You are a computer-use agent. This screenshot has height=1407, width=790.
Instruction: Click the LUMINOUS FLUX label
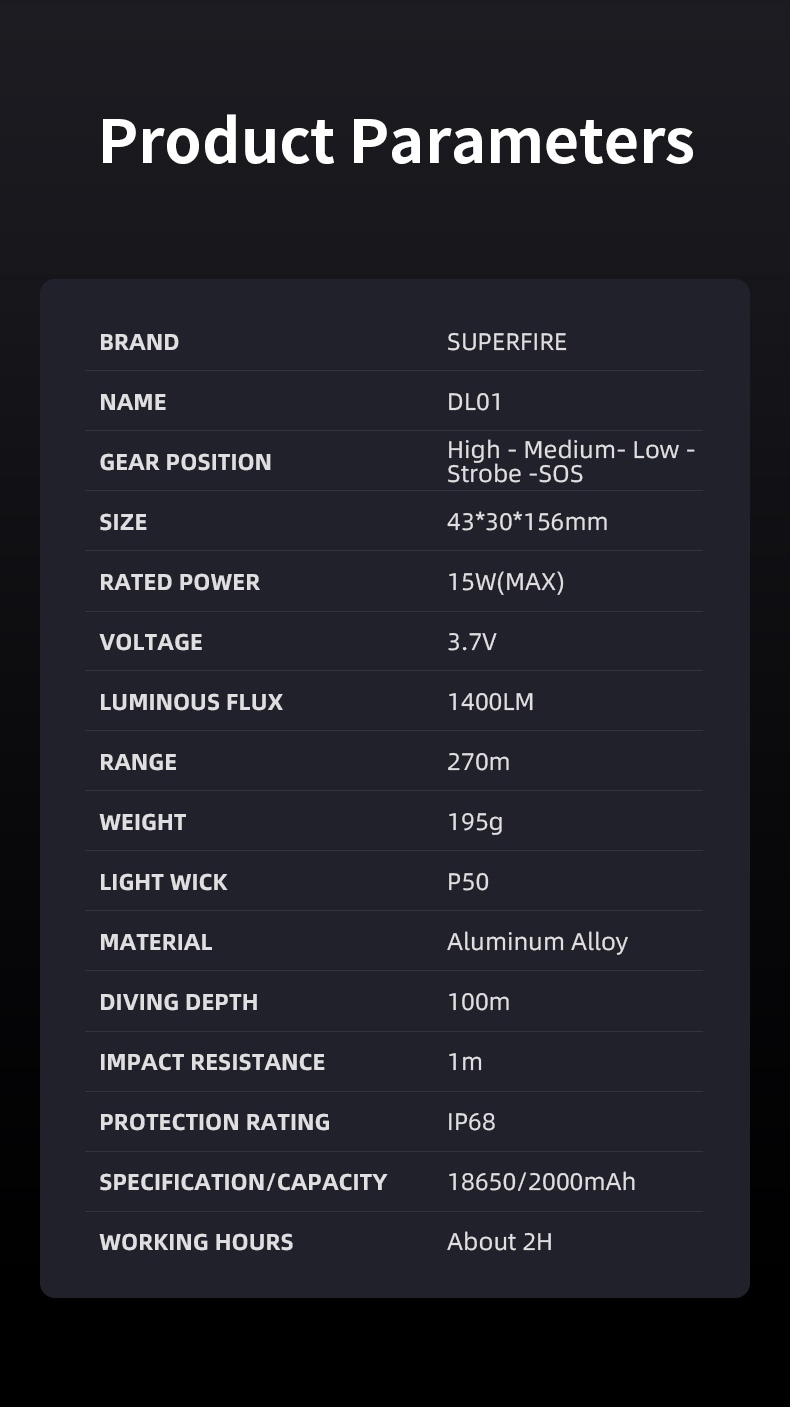pyautogui.click(x=191, y=702)
